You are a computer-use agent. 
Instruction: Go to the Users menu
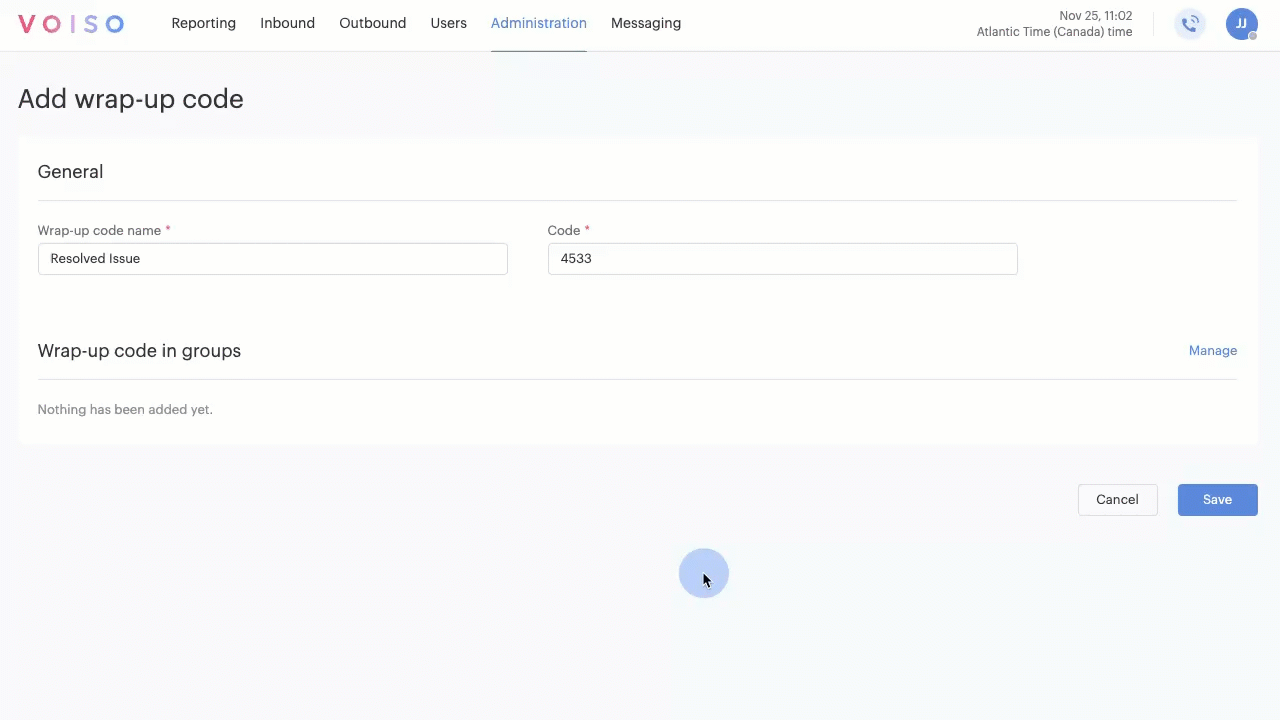tap(448, 23)
